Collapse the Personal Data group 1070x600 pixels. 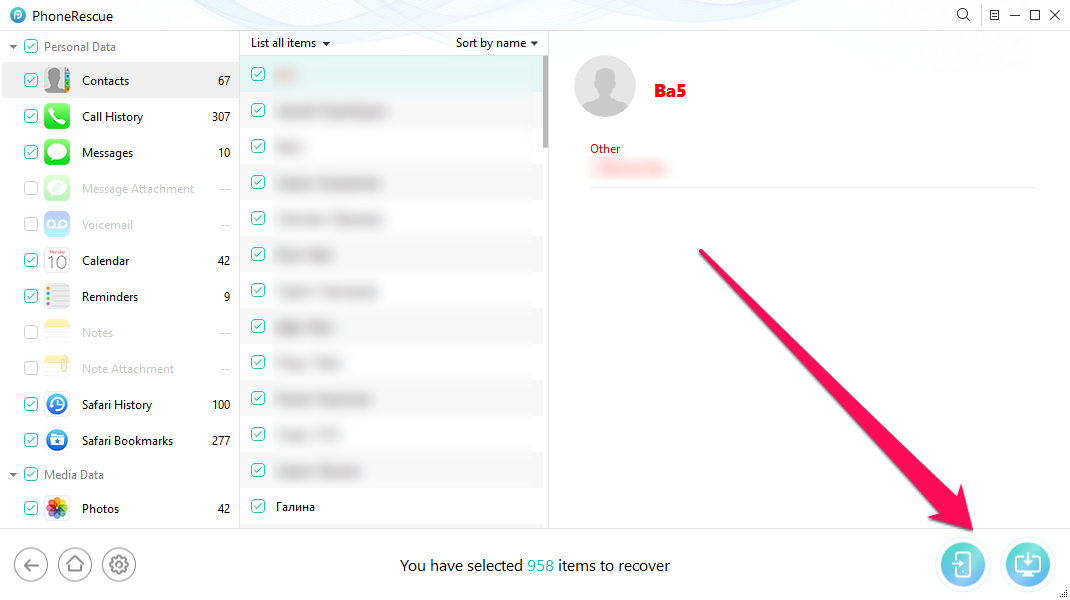point(13,47)
